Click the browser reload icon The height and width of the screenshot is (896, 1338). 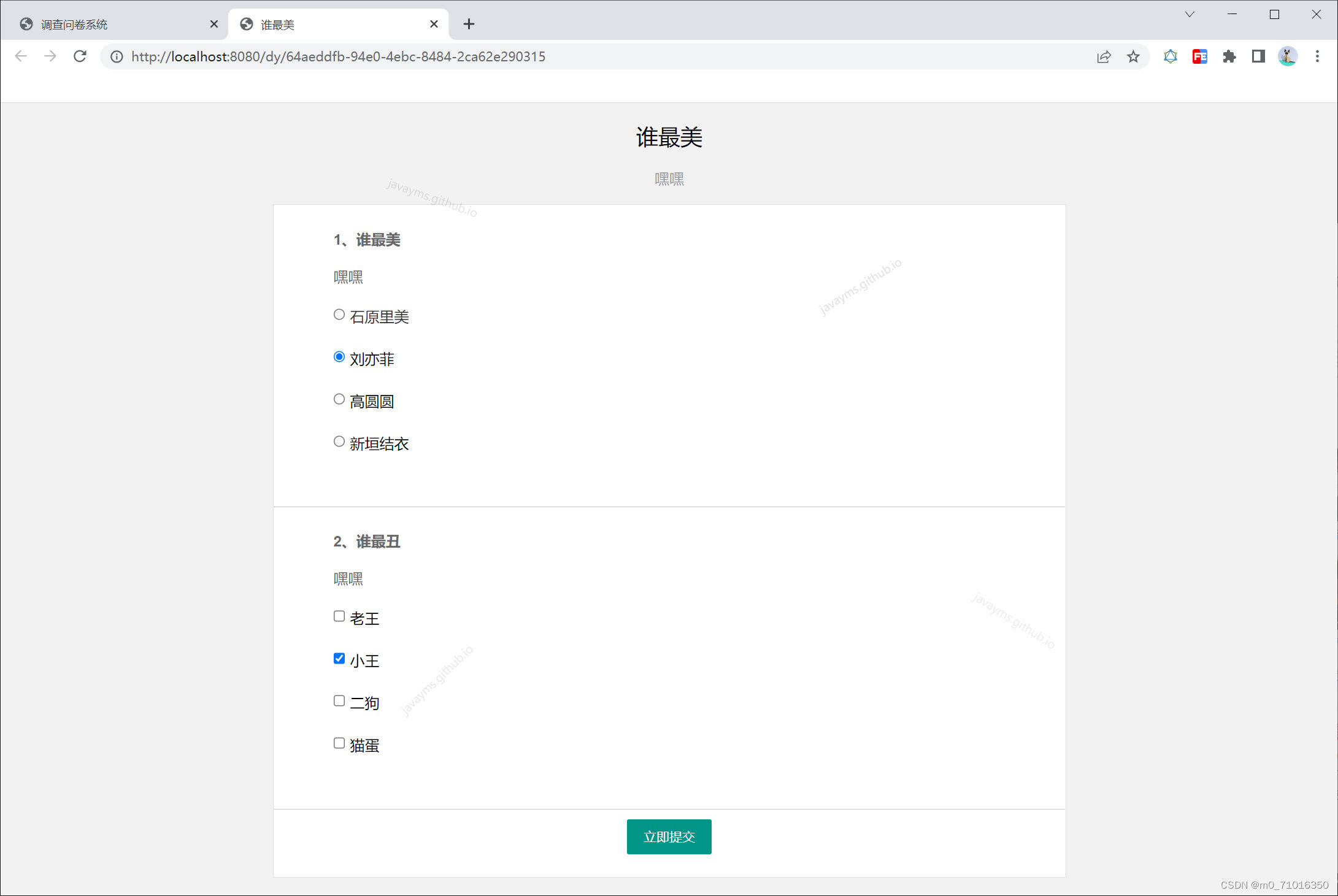[80, 56]
